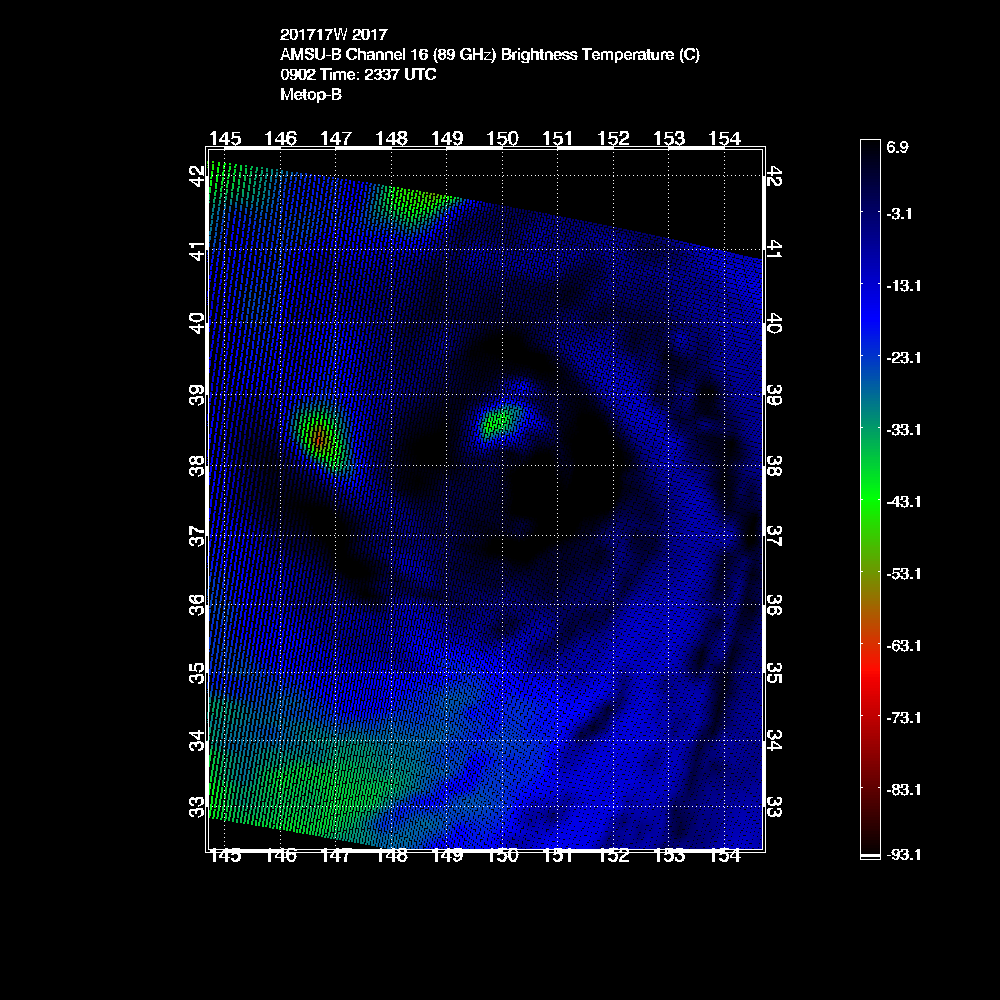1000x1000 pixels.
Task: Click longitude label "150" on the top axis
Action: [x=503, y=138]
